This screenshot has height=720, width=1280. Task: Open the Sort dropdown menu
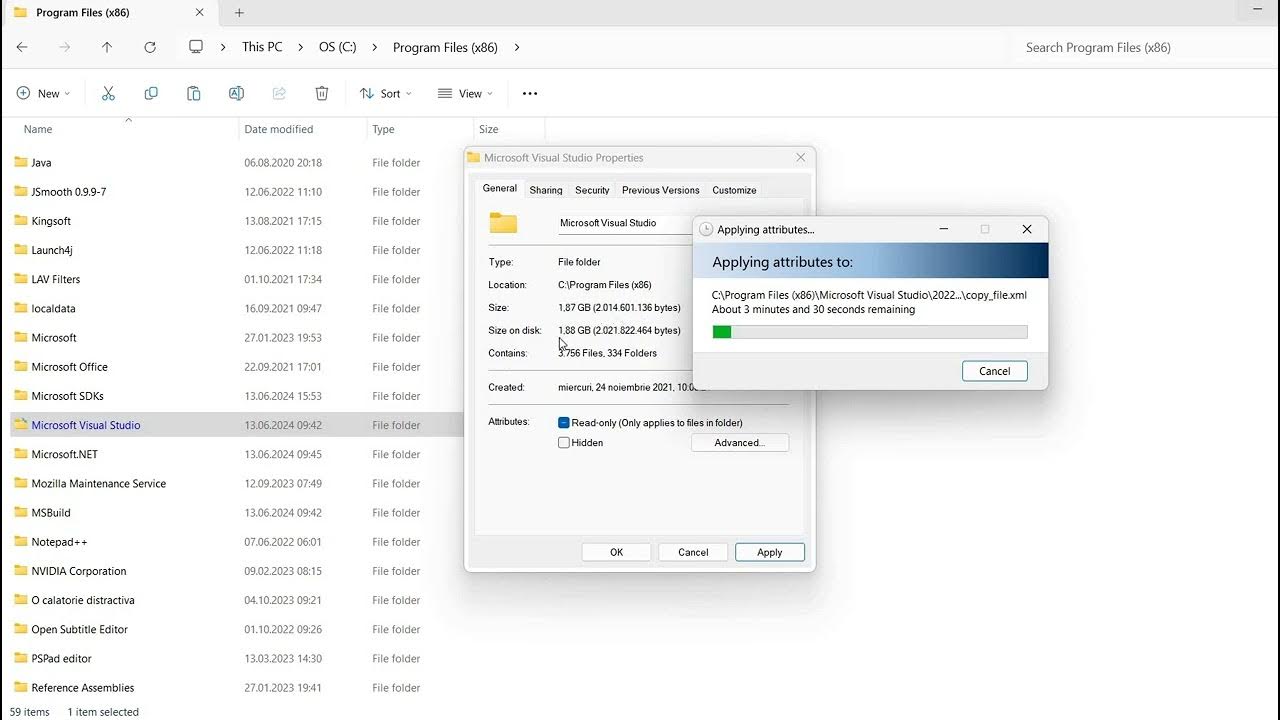click(386, 93)
